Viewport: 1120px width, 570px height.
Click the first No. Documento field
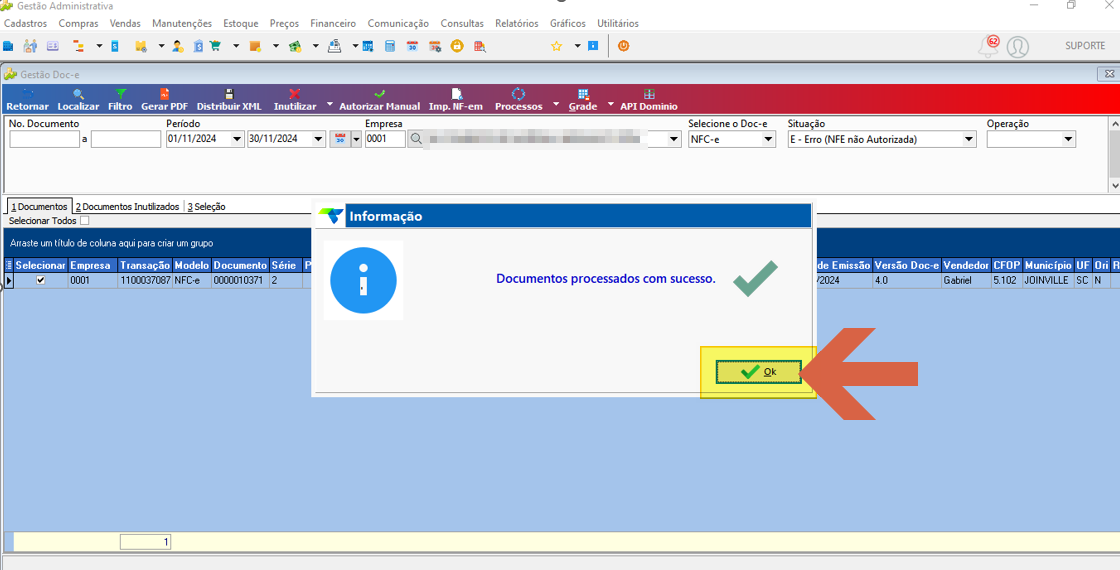44,140
